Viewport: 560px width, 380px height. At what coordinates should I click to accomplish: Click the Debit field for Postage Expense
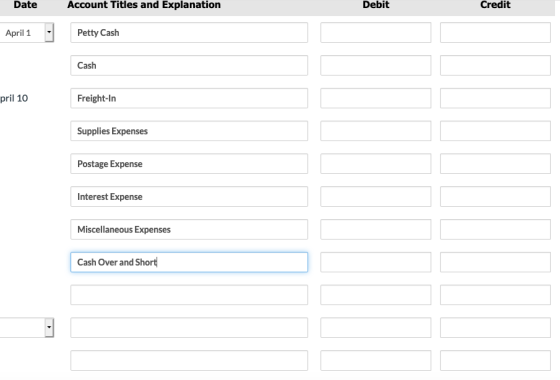pos(376,164)
